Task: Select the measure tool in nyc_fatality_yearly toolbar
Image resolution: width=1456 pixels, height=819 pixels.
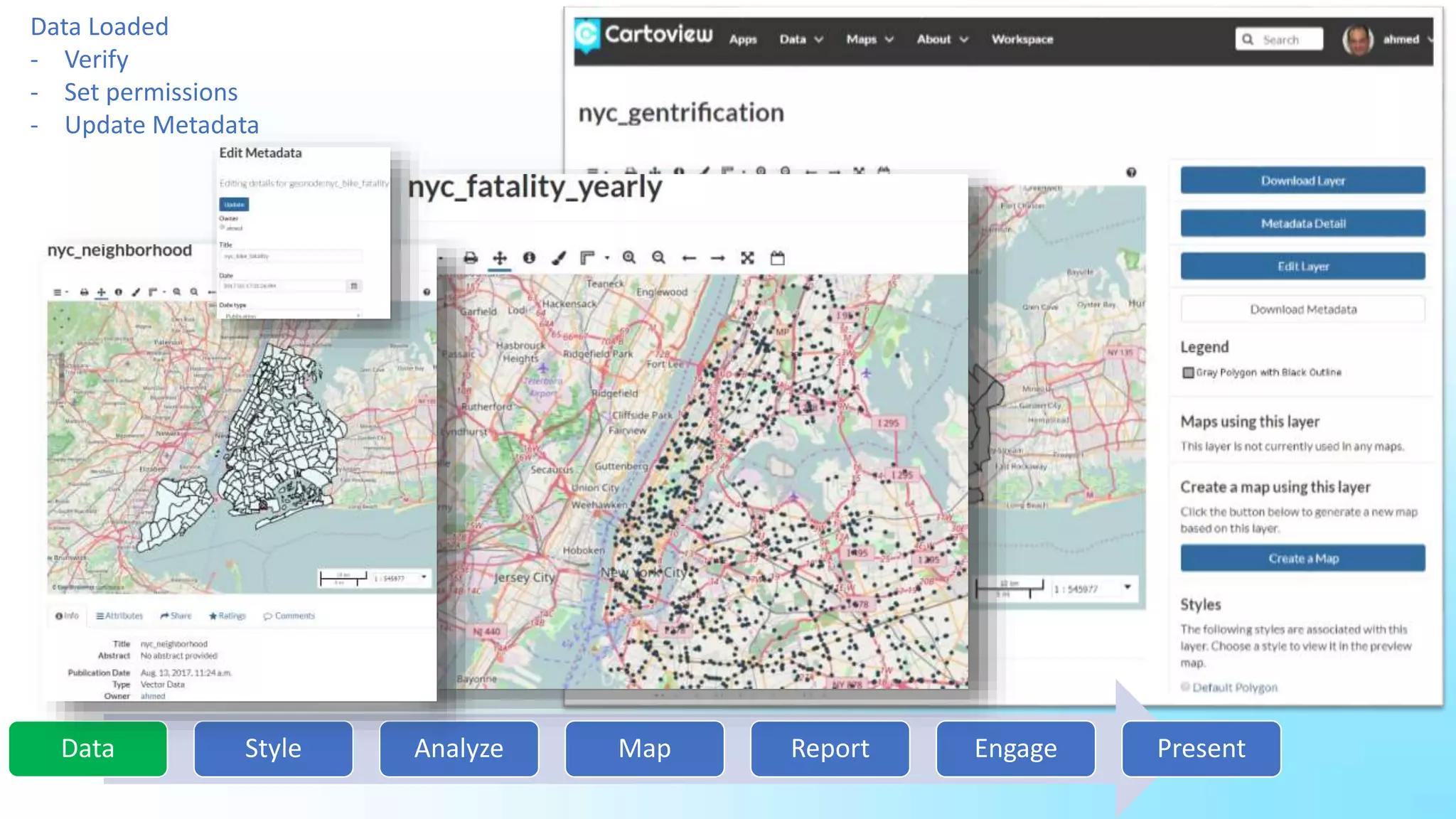Action: tap(587, 258)
